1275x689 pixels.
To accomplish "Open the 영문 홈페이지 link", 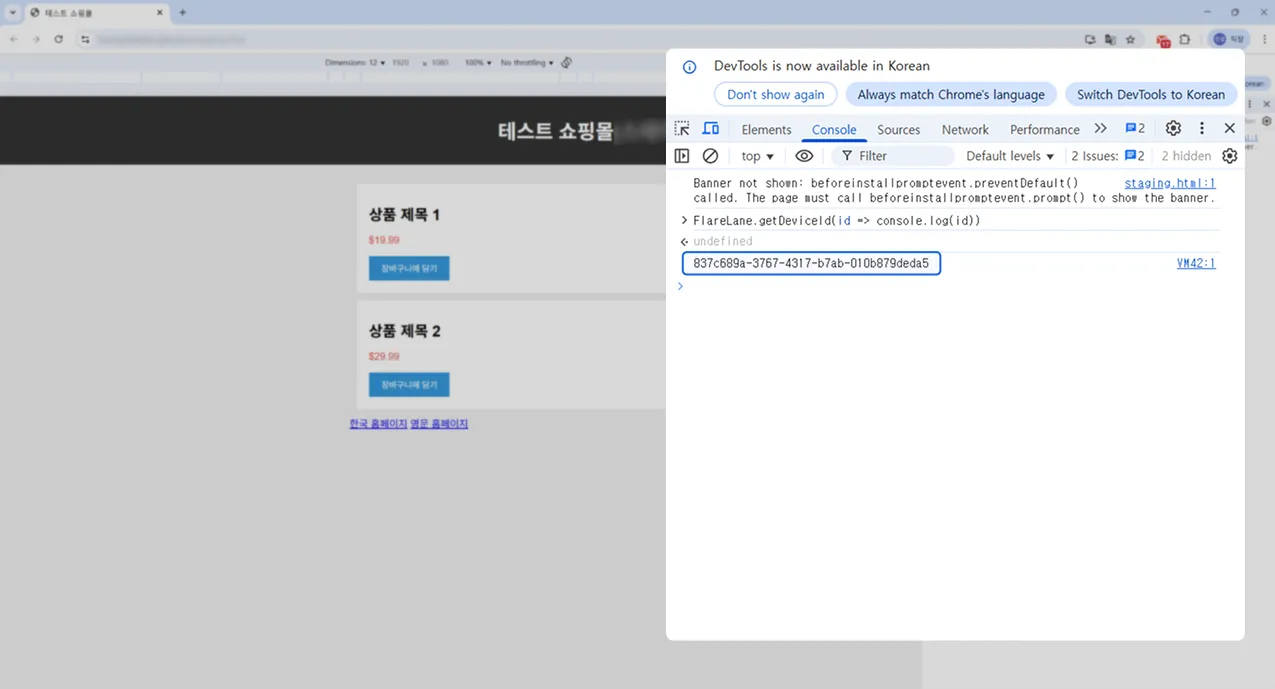I will coord(439,424).
